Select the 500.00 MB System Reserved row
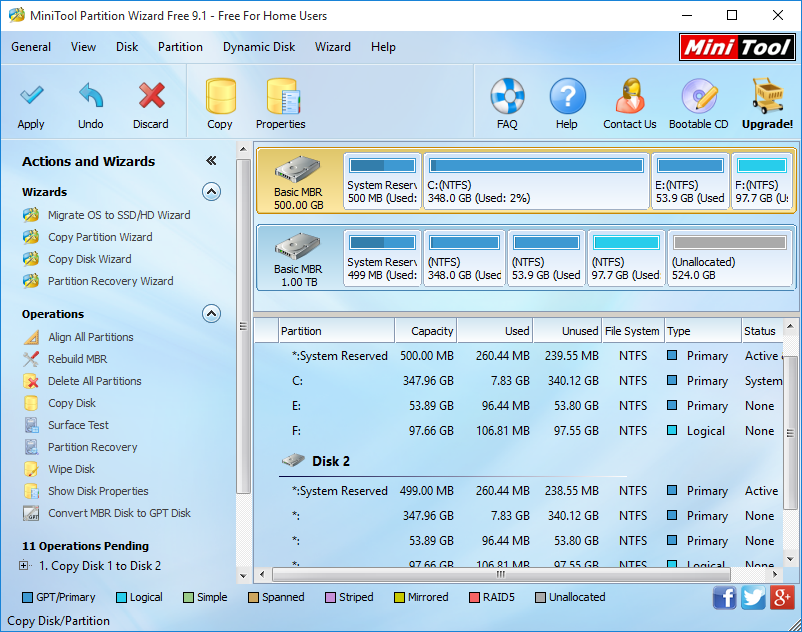Viewport: 802px width, 632px height. (x=518, y=356)
